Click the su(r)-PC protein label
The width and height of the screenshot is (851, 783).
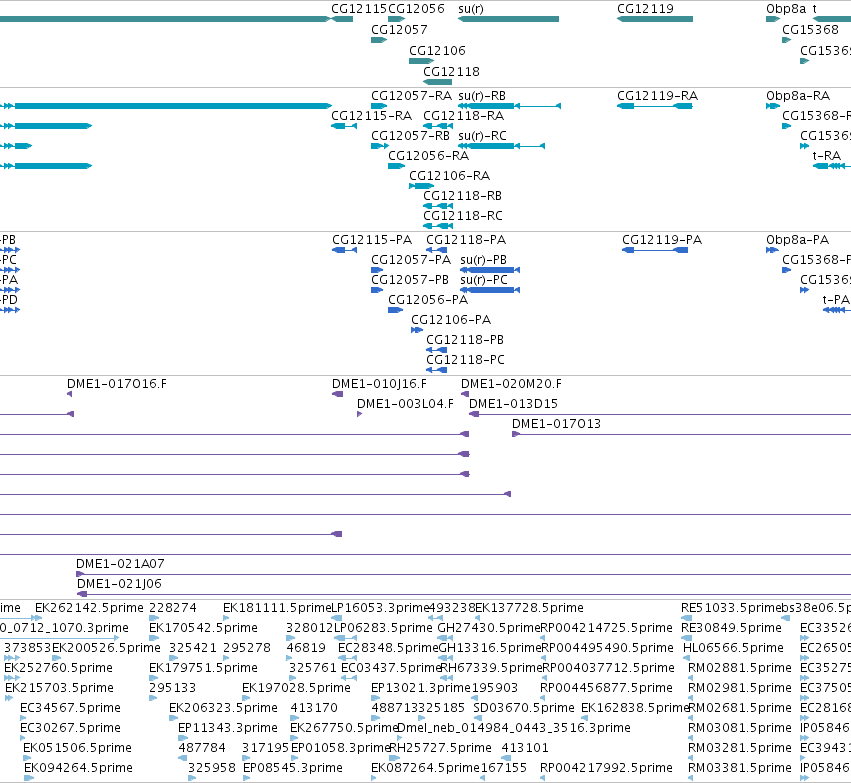click(x=484, y=280)
